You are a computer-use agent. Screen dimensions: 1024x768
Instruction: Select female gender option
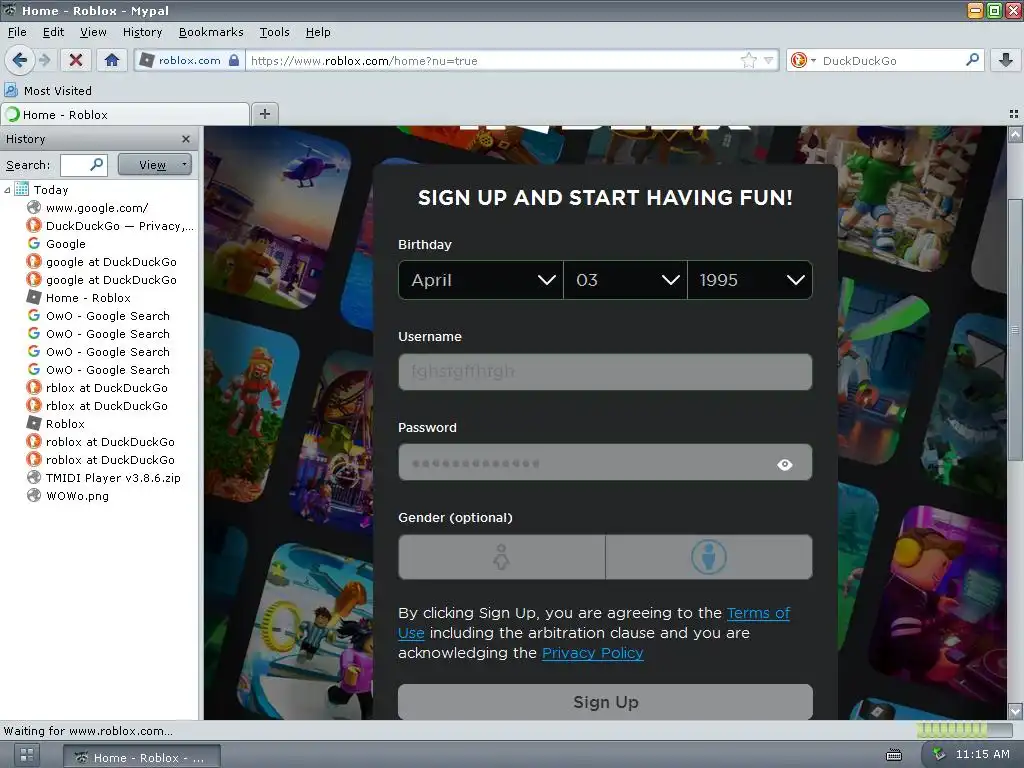502,557
